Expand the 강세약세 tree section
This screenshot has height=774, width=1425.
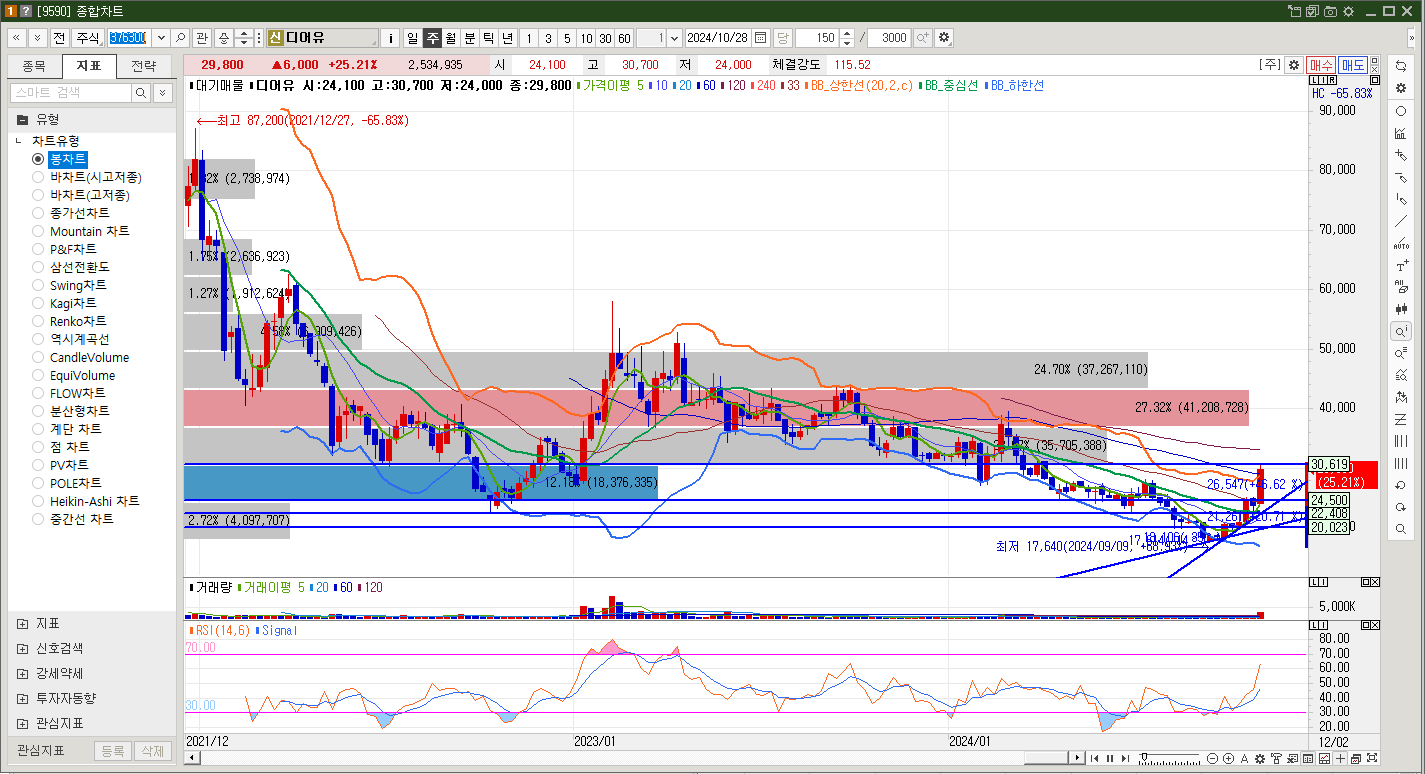coord(22,673)
